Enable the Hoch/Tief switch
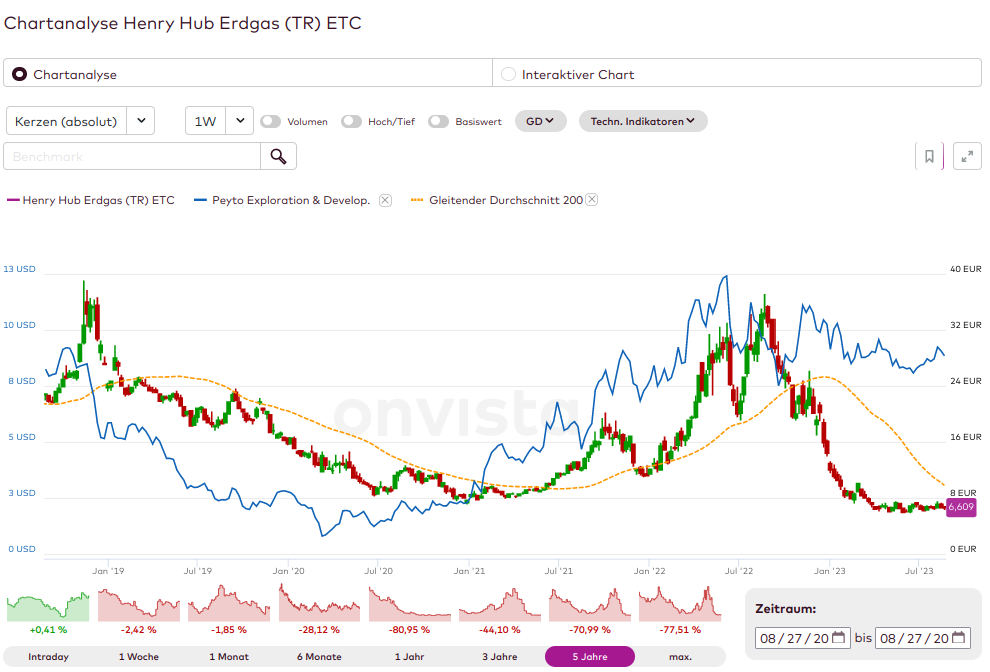 (x=351, y=121)
